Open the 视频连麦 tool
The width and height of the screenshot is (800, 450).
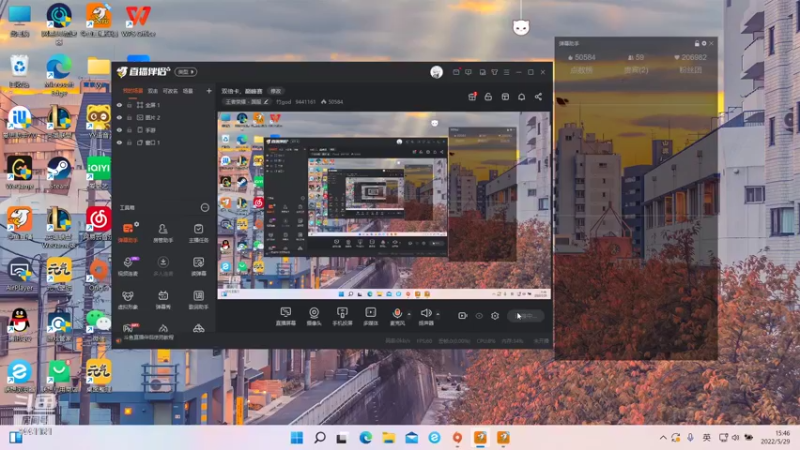pyautogui.click(x=128, y=266)
